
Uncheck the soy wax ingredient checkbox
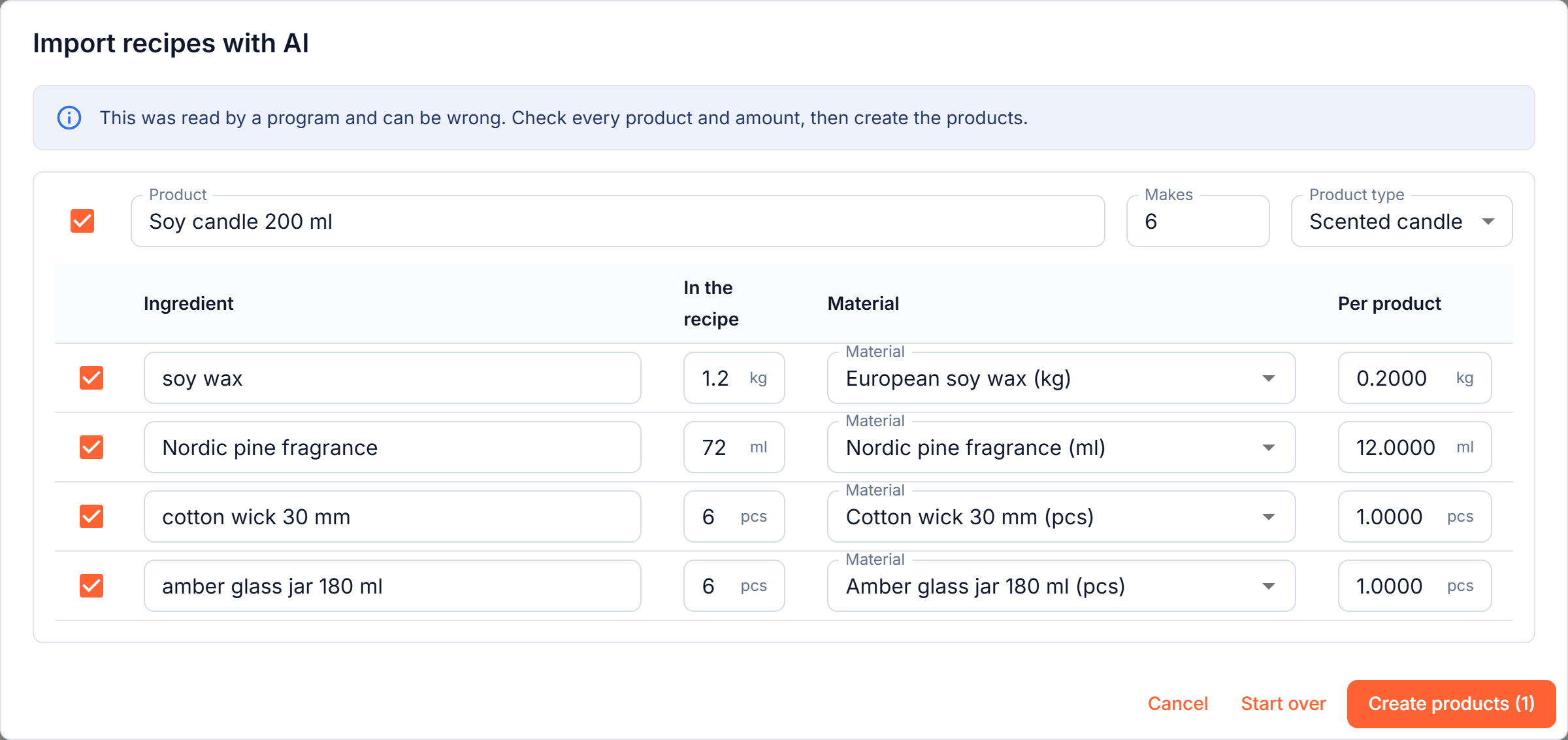pos(91,378)
